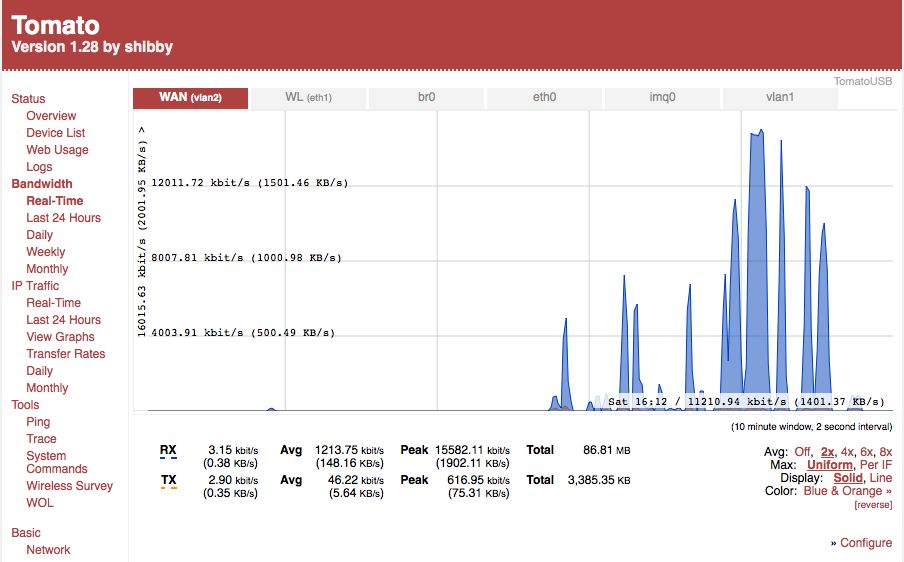Open the Basic section
Image resolution: width=904 pixels, height=562 pixels.
pos(25,533)
